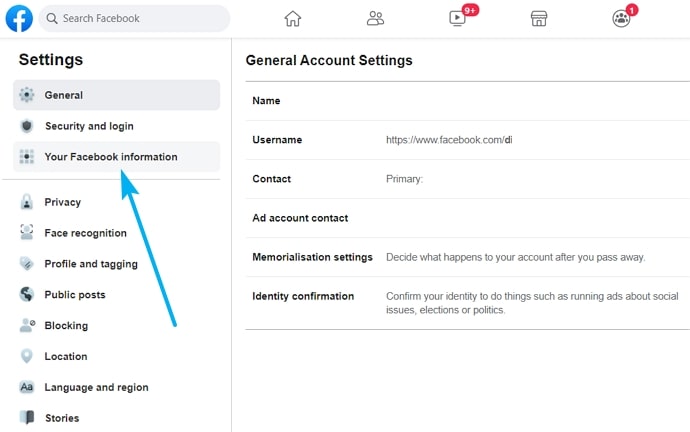The width and height of the screenshot is (690, 432).
Task: Open Memorialisation settings row
Action: [467, 257]
